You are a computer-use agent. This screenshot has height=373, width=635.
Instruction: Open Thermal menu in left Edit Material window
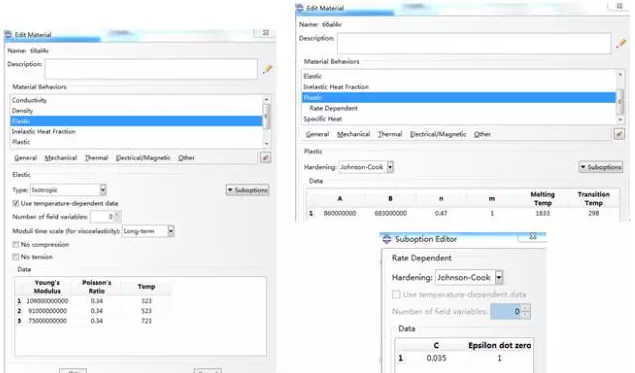tap(96, 158)
